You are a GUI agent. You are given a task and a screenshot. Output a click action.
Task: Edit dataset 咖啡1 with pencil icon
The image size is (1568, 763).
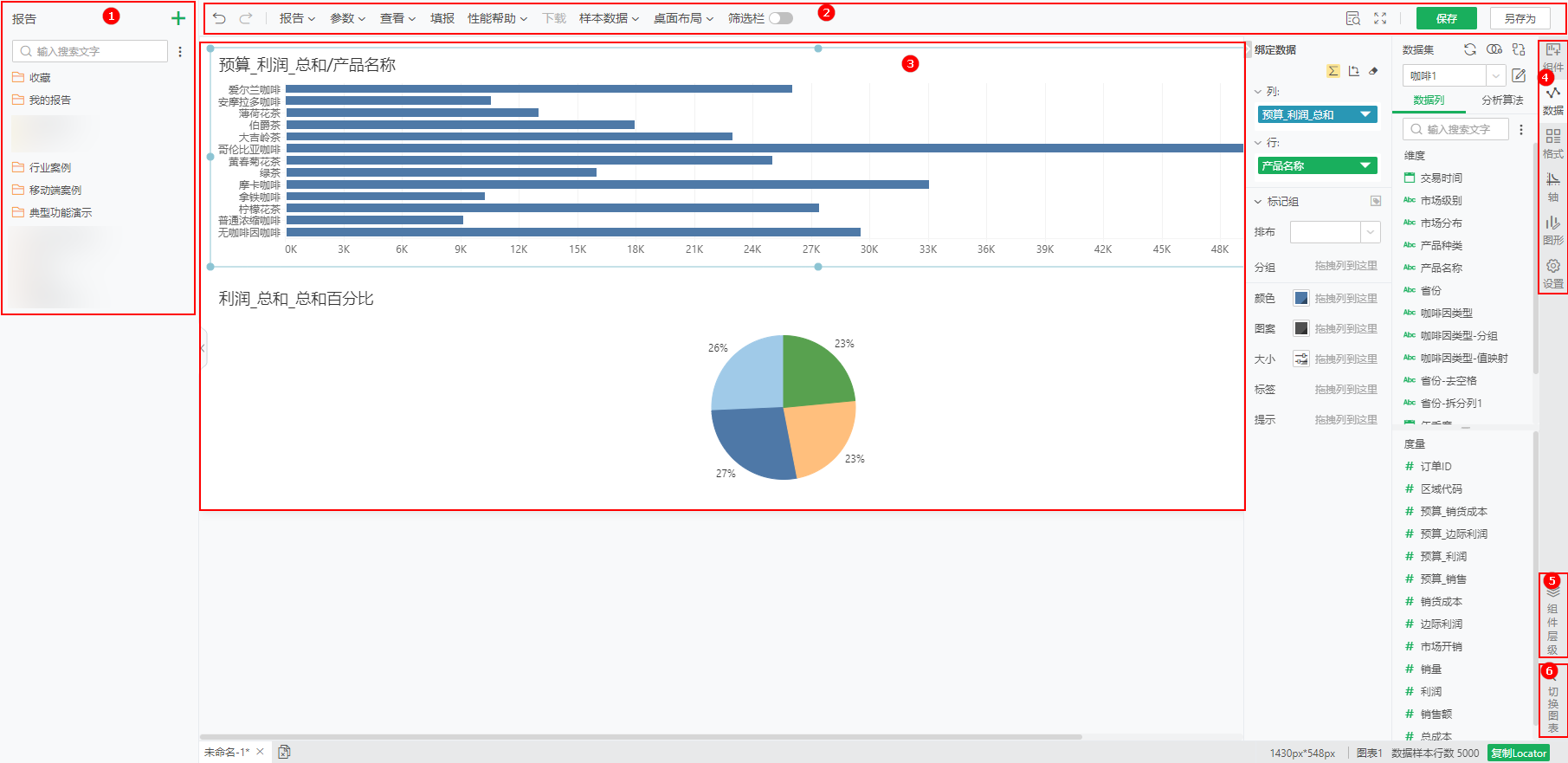coord(1519,75)
